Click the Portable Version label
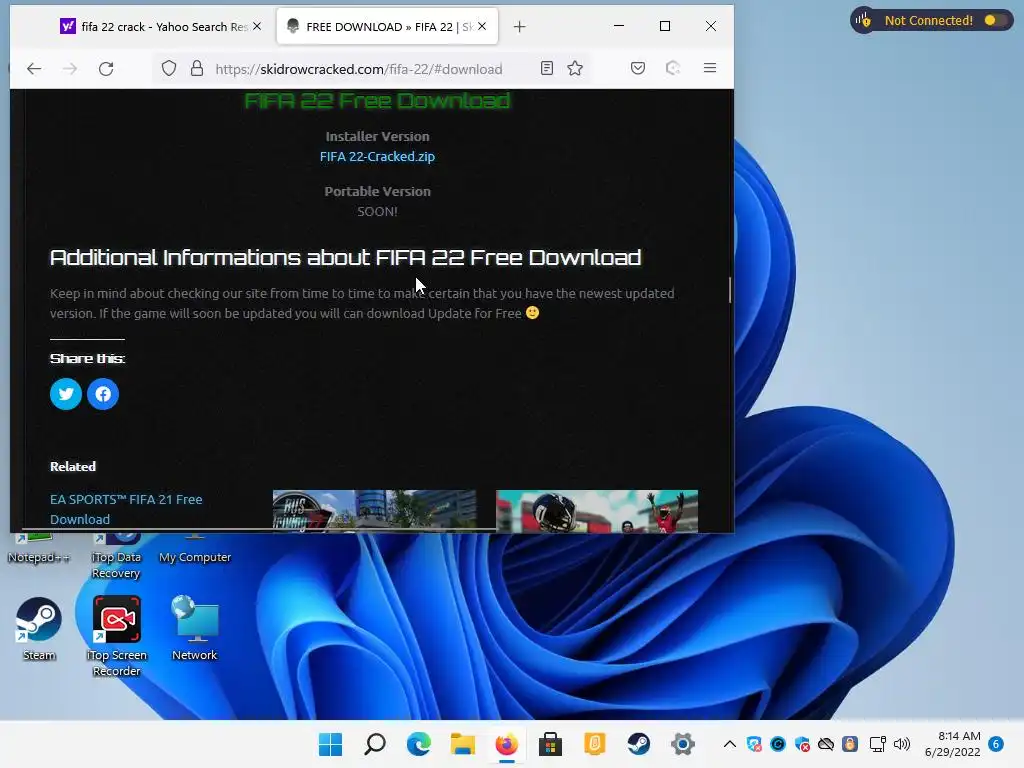 tap(377, 191)
